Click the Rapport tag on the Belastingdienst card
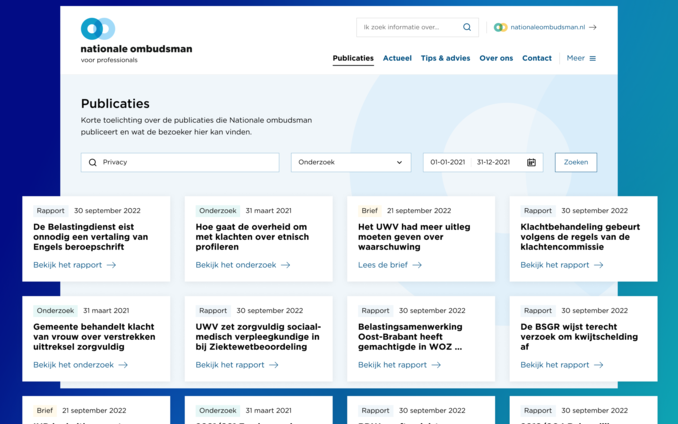Screen dimensions: 678x424 coord(51,211)
